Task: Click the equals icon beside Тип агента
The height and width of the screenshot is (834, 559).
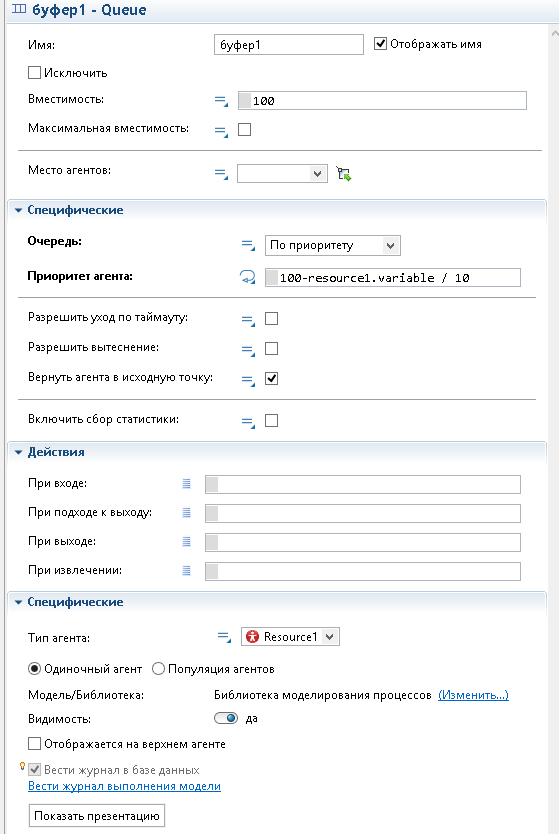Action: click(x=224, y=637)
